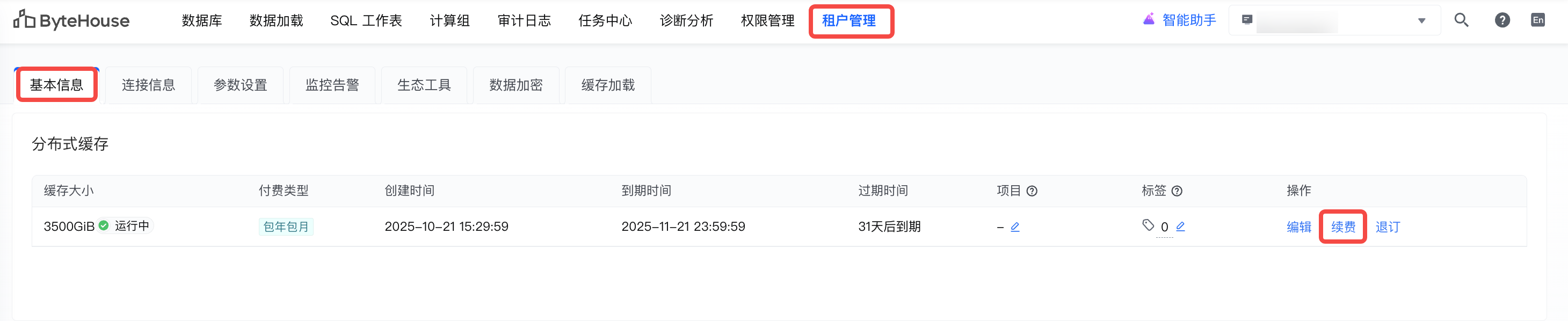Image resolution: width=1568 pixels, height=321 pixels.
Task: Click the 续费 renew link
Action: [x=1343, y=228]
